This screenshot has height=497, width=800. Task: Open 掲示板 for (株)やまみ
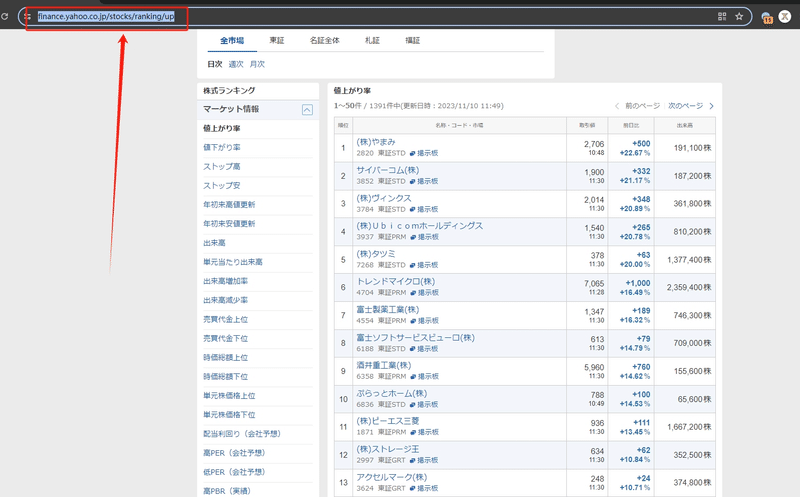[424, 153]
